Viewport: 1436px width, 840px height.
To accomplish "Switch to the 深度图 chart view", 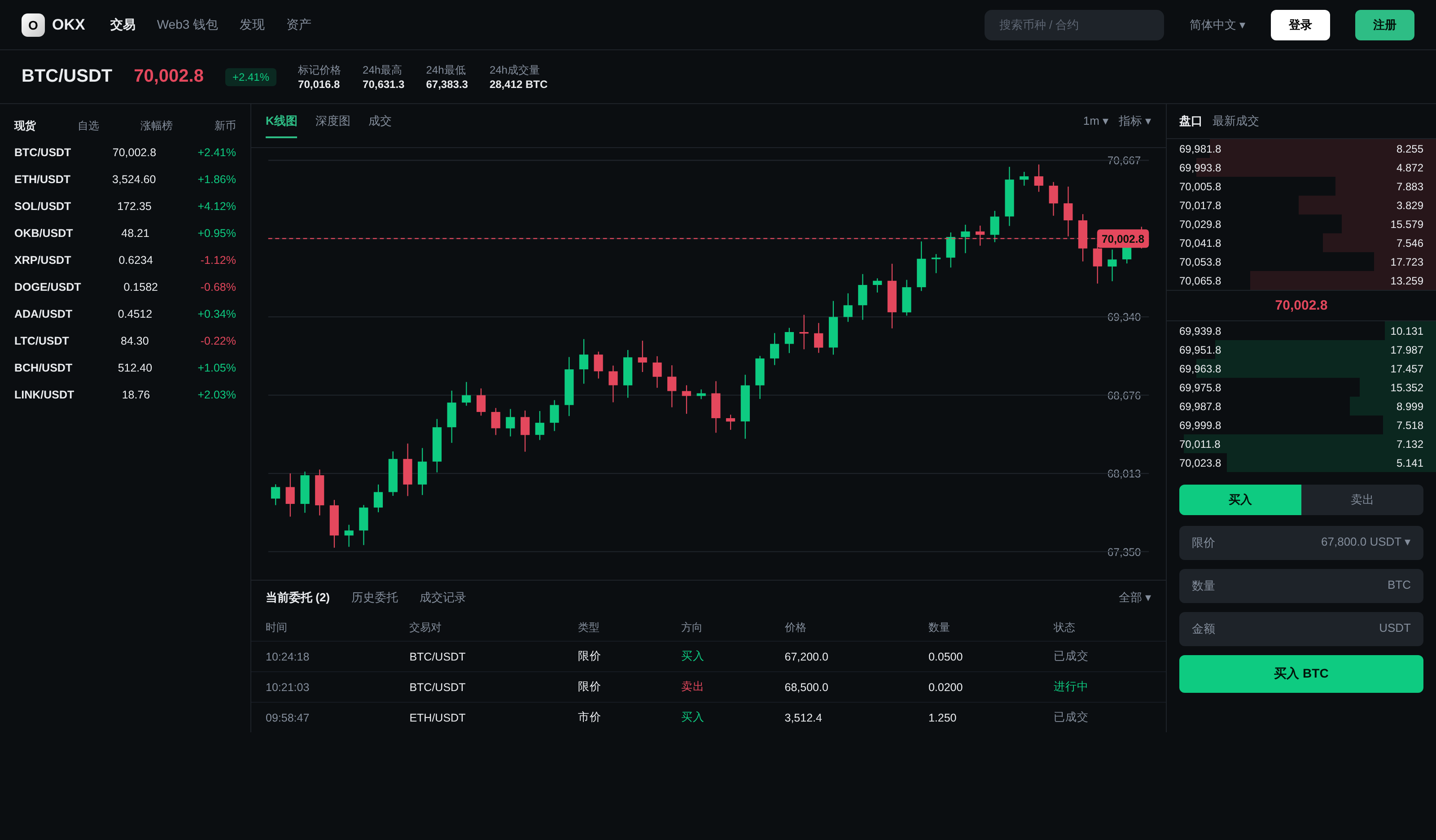I will pyautogui.click(x=333, y=121).
